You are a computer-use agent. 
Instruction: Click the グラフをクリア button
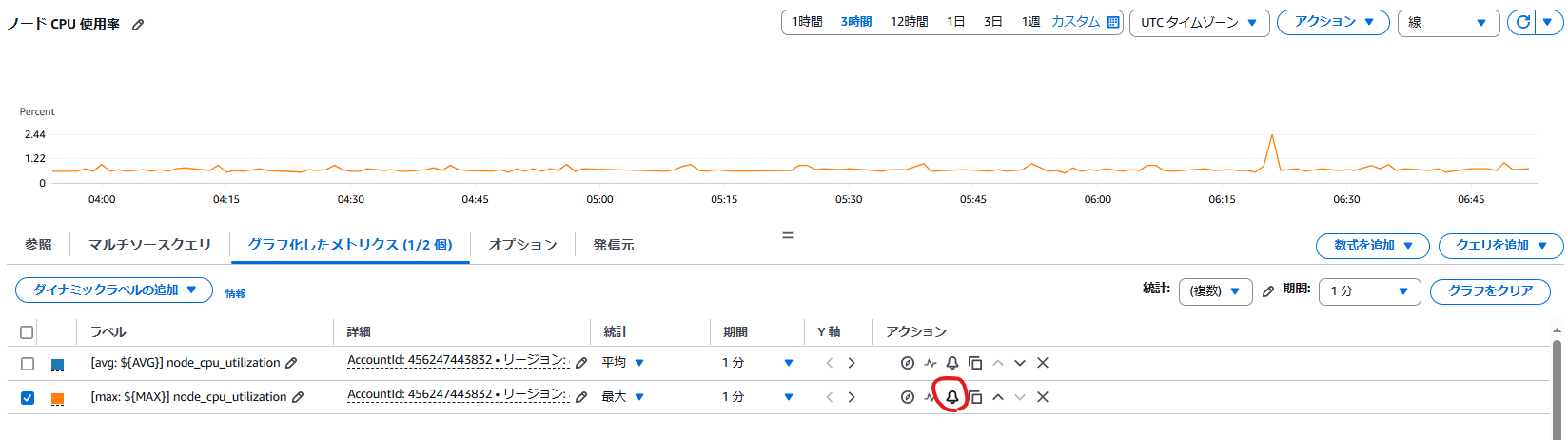point(1490,291)
